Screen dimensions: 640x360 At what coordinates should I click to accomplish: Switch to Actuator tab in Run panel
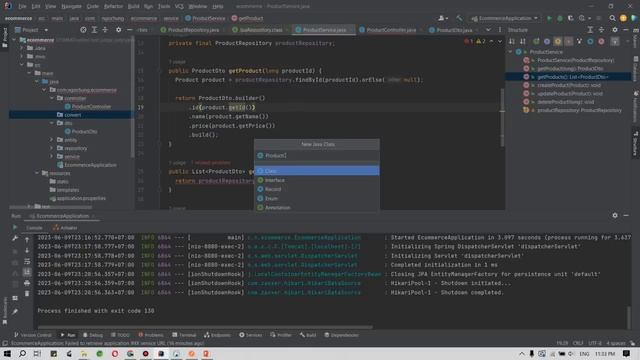point(65,228)
